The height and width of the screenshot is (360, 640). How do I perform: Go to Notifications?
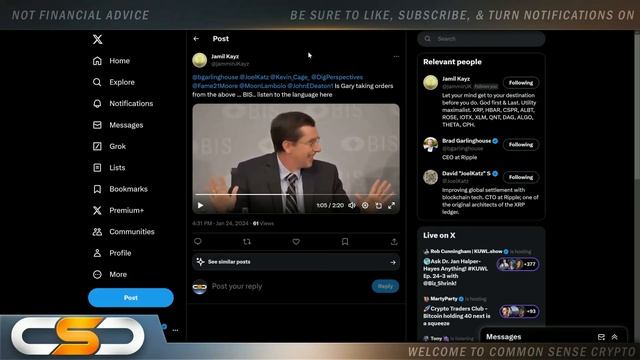[122, 104]
